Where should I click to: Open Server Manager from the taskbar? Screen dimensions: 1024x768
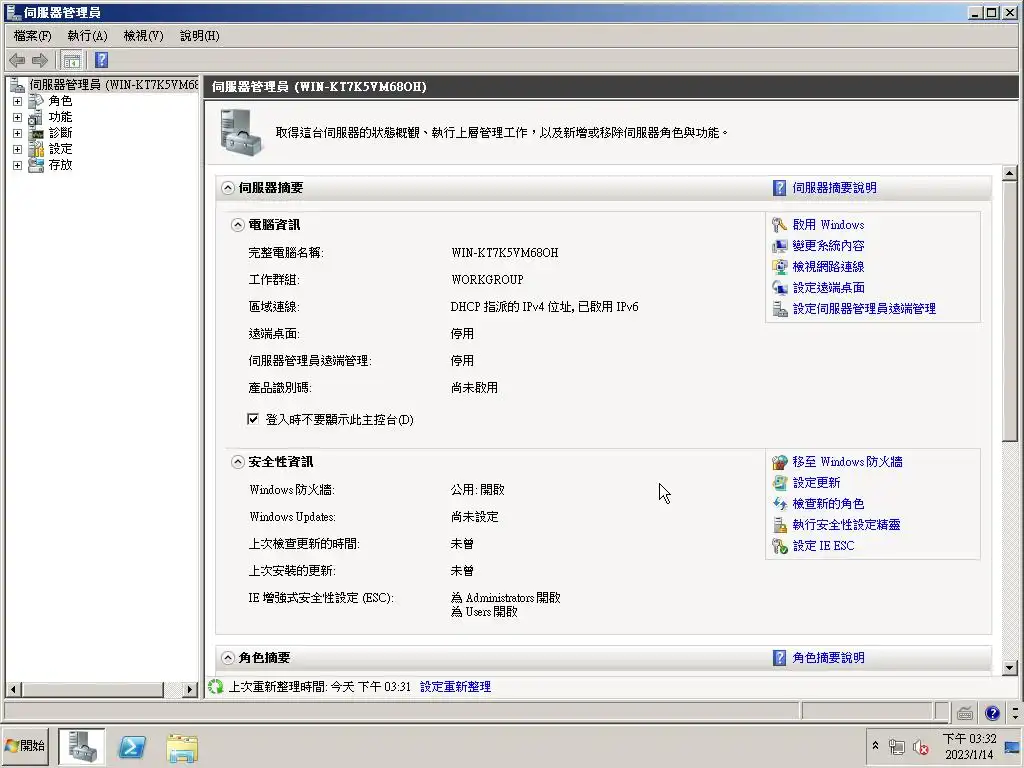pos(82,746)
